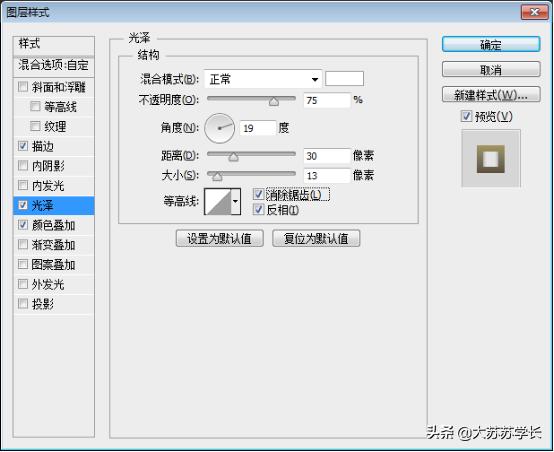Open the 颜色叠加 settings panel
This screenshot has width=554, height=452.
pyautogui.click(x=53, y=225)
